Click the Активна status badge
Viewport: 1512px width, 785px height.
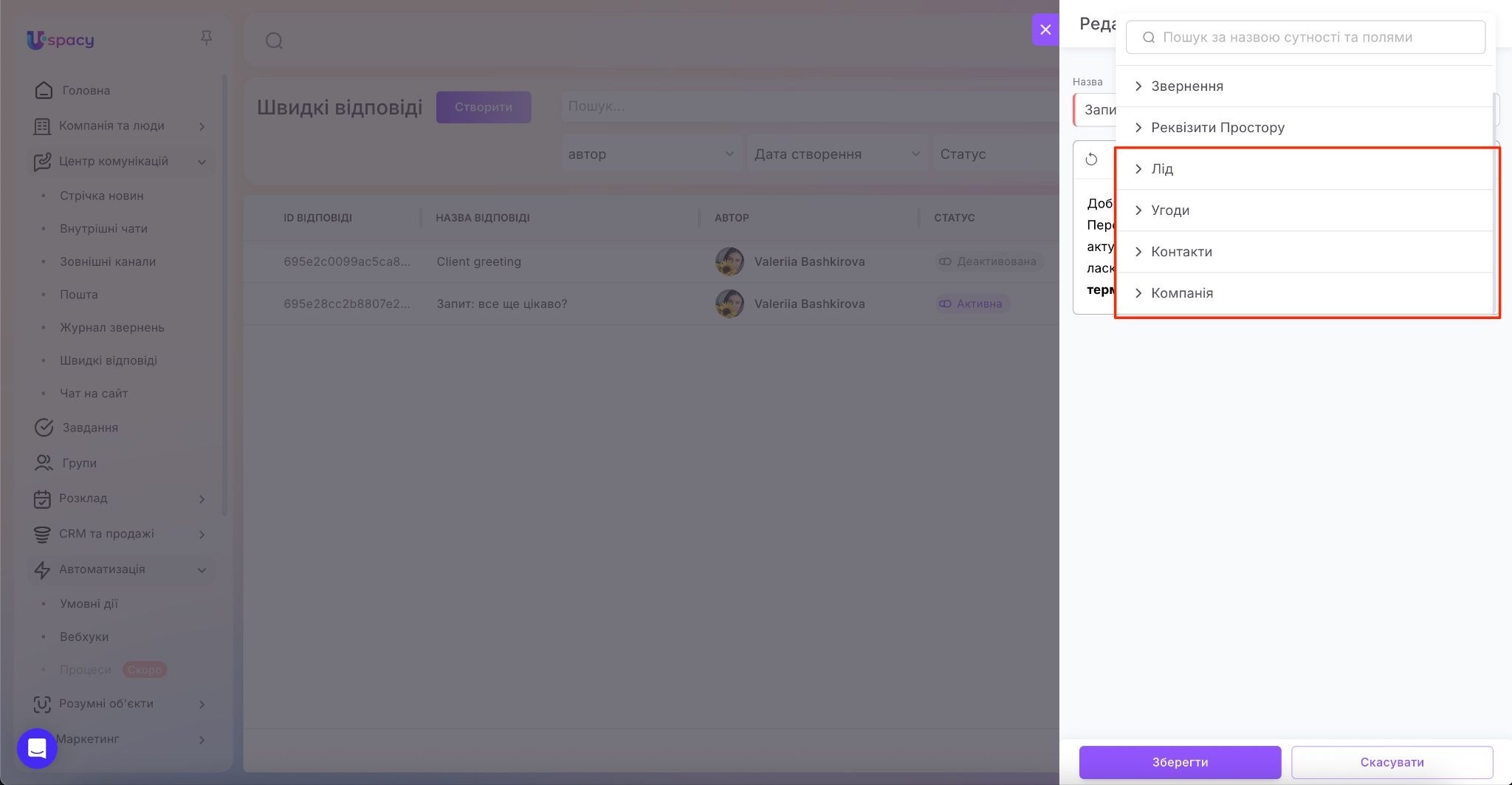click(972, 304)
